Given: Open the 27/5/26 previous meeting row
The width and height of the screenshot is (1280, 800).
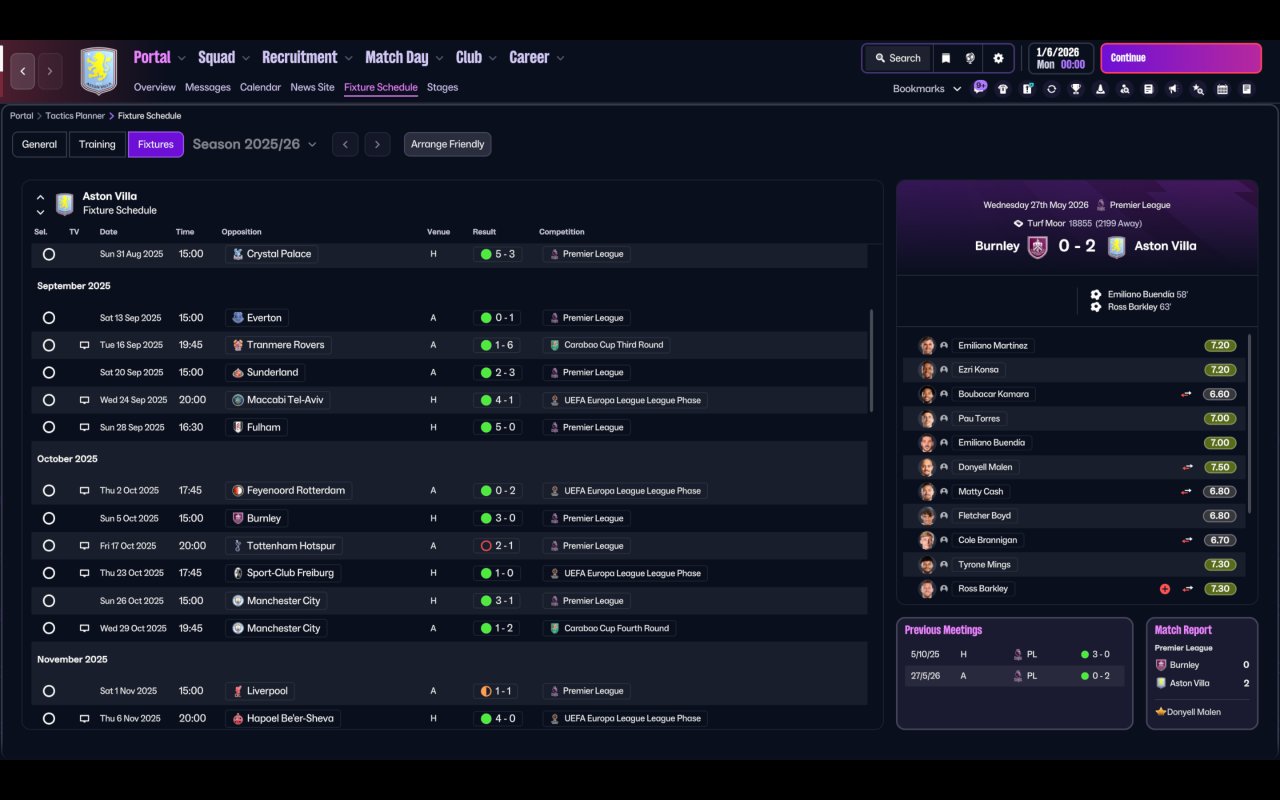Looking at the screenshot, I should (x=1014, y=675).
